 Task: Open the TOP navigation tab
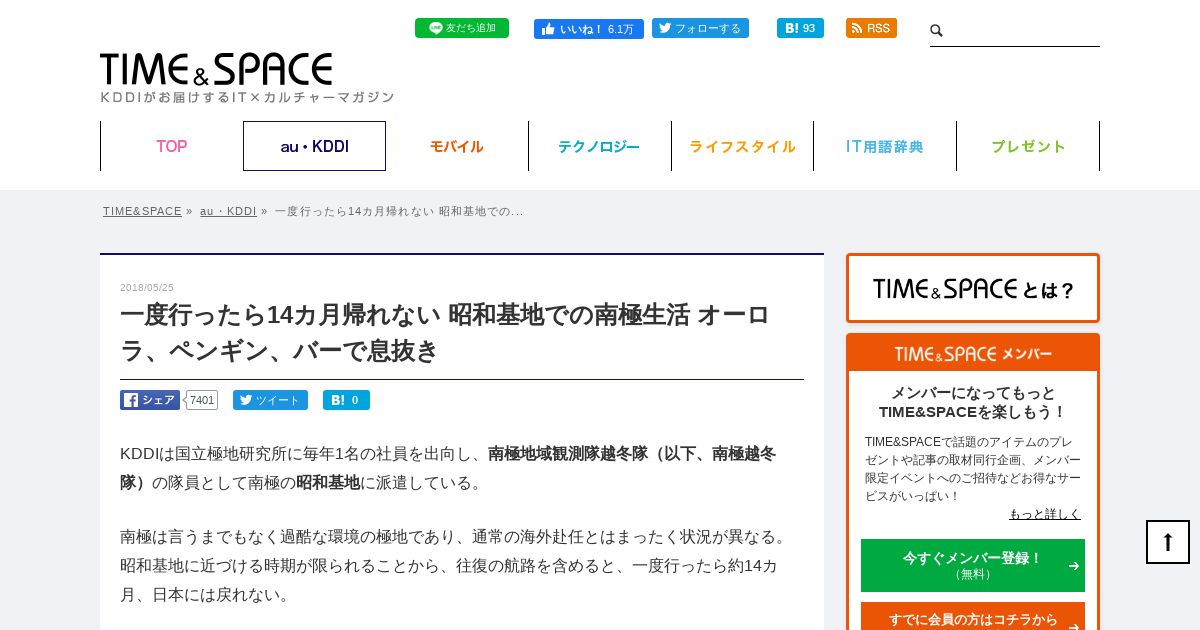(x=172, y=146)
